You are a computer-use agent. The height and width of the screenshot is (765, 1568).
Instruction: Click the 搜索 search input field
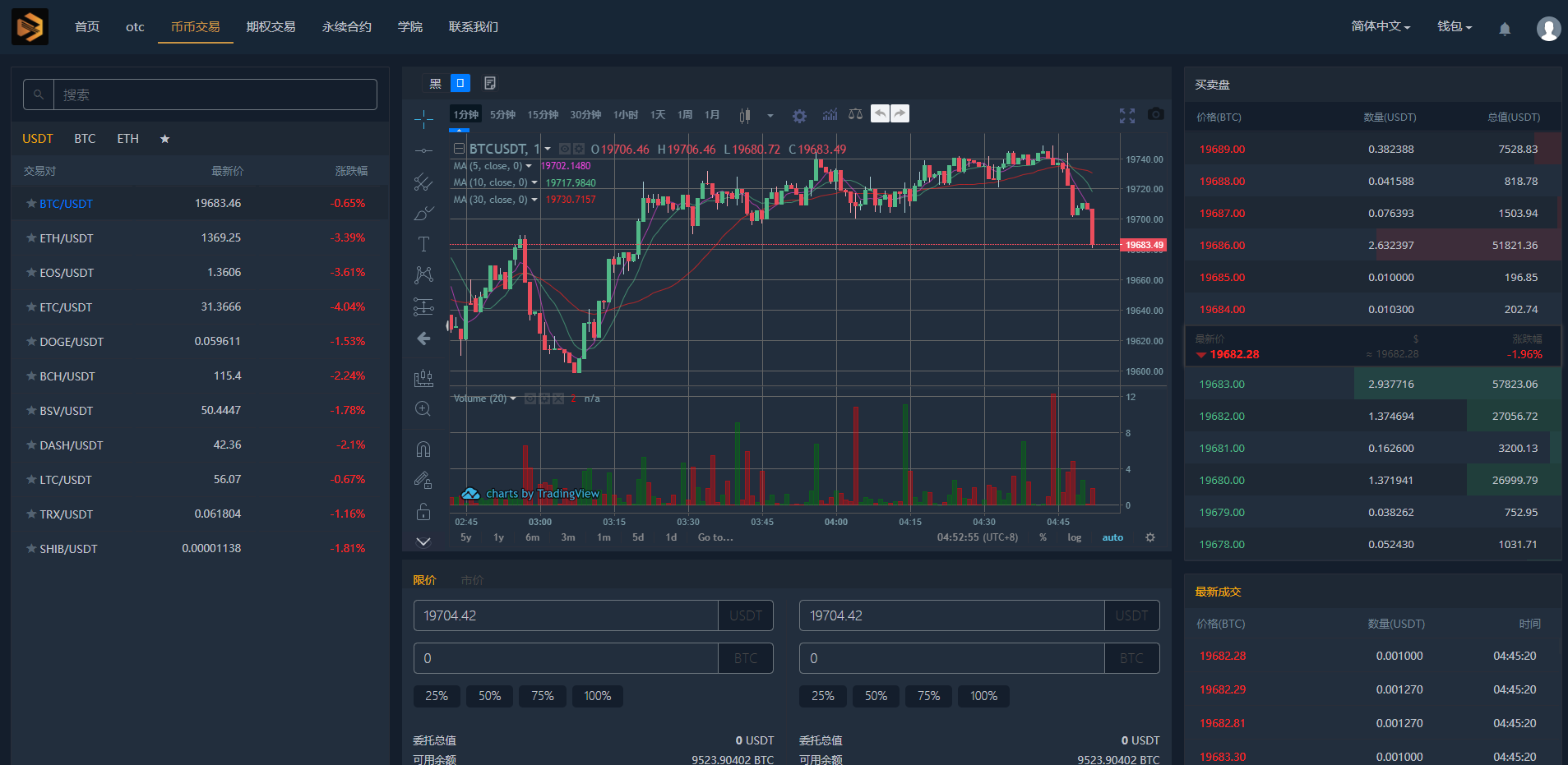pyautogui.click(x=214, y=94)
